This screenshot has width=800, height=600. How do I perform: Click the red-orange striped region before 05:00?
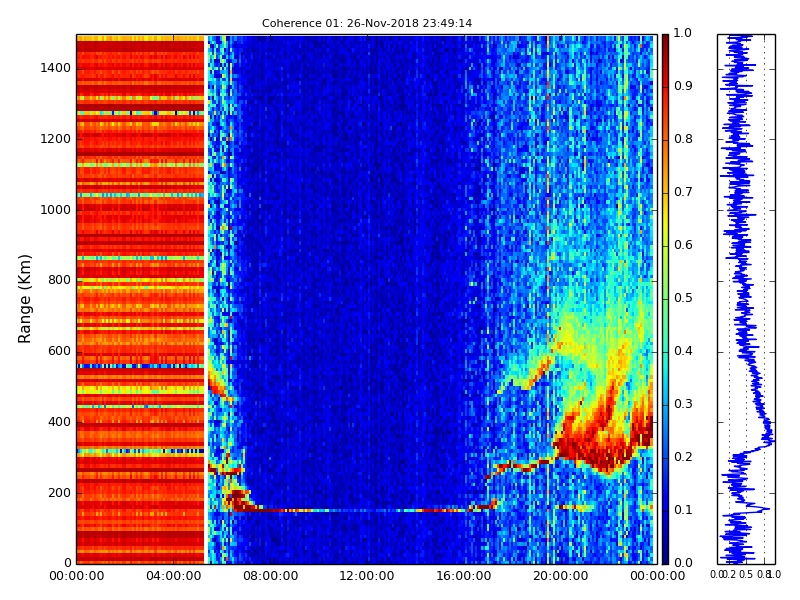tap(140, 299)
